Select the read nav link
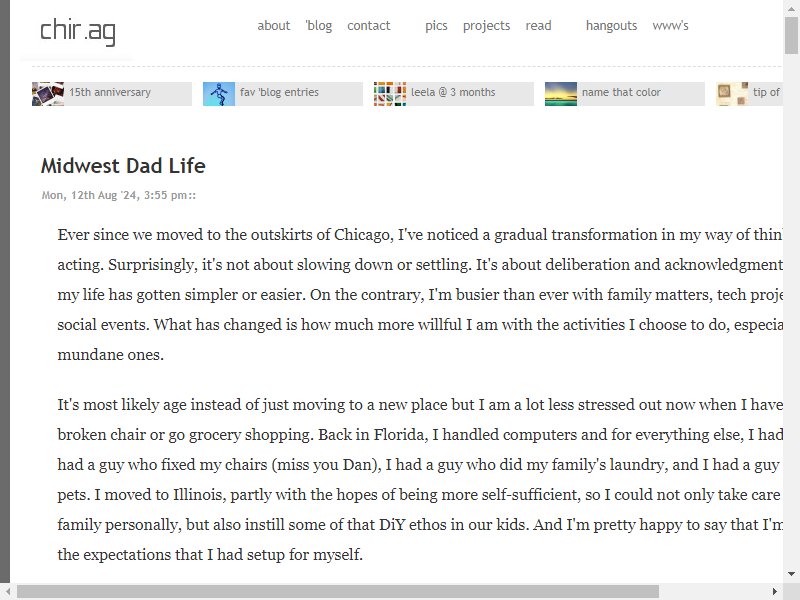This screenshot has height=600, width=800. [538, 26]
